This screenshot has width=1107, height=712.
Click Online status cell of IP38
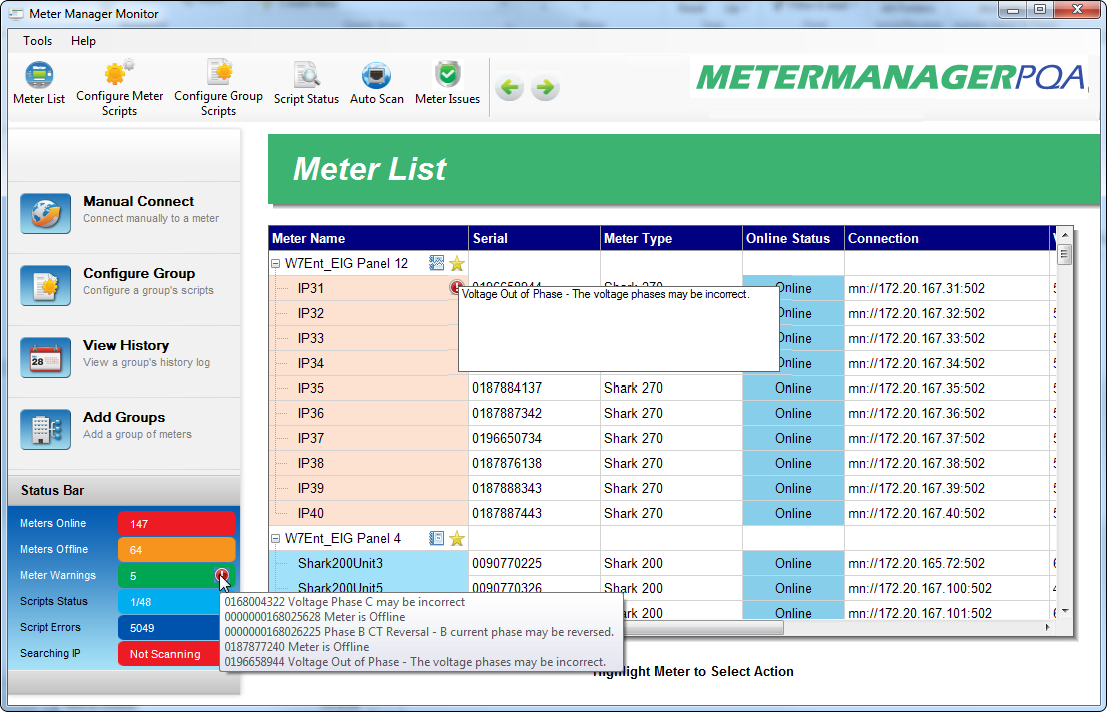793,464
